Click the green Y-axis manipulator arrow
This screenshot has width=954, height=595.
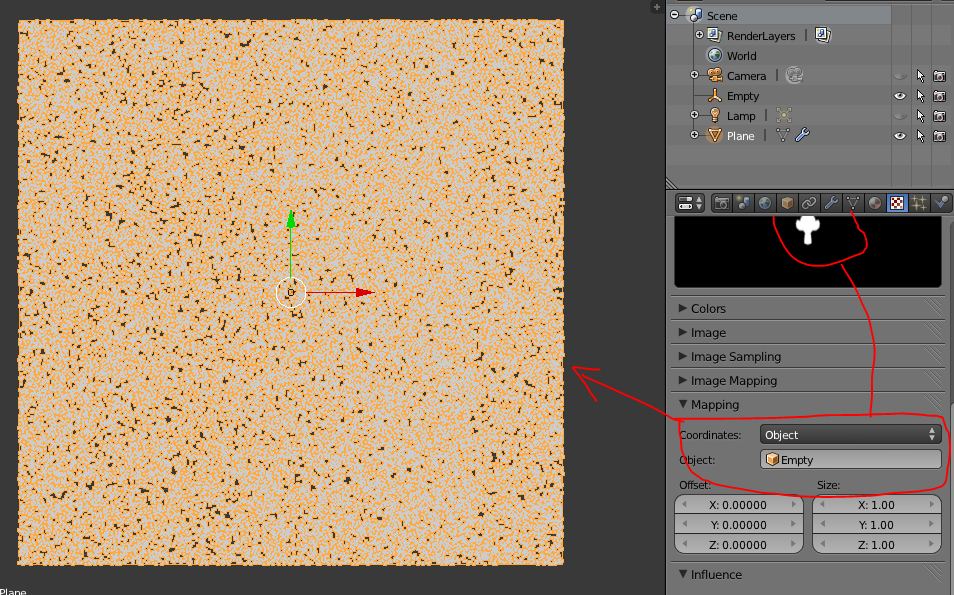pos(291,220)
